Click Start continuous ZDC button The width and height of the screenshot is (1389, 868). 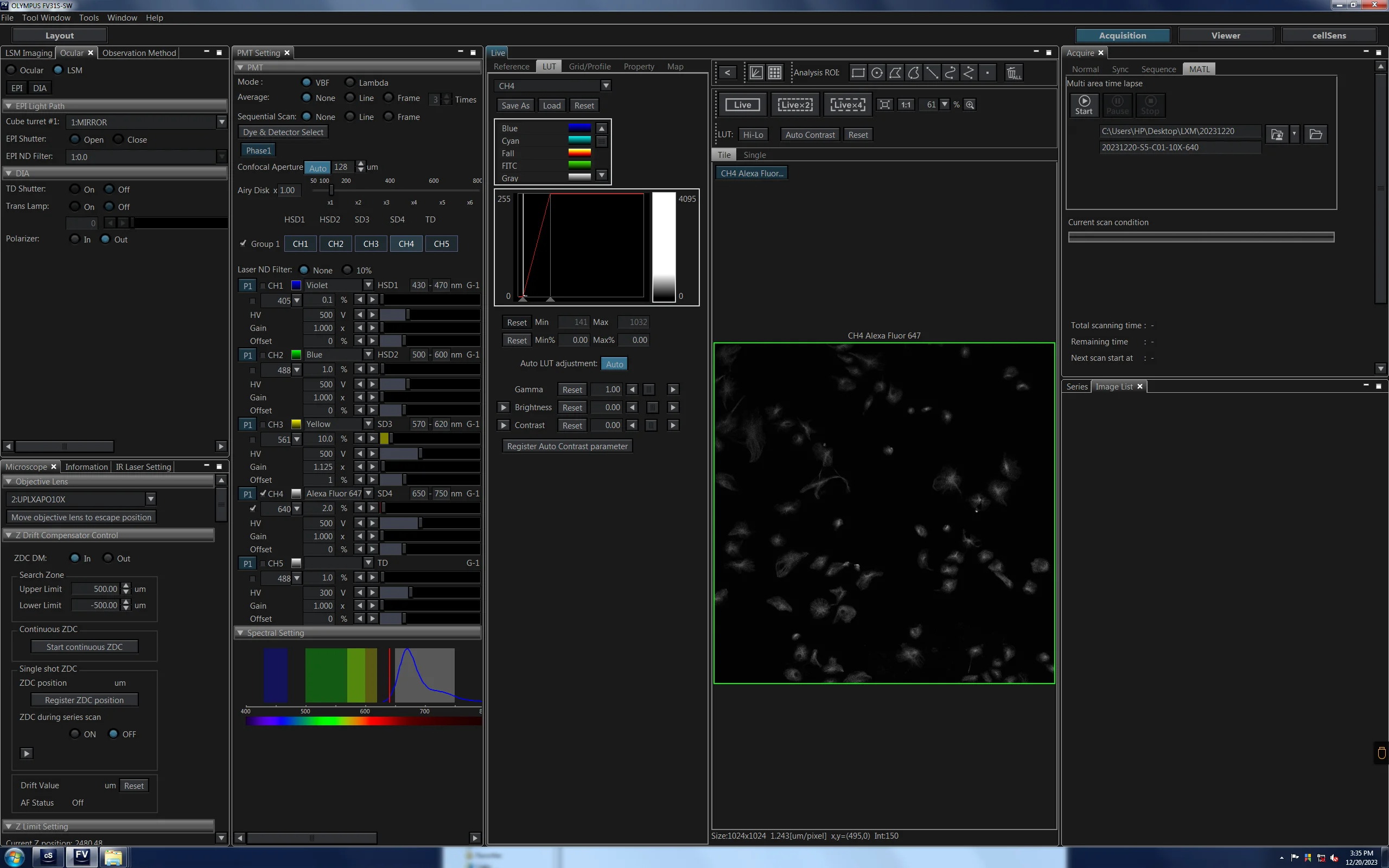pos(85,647)
